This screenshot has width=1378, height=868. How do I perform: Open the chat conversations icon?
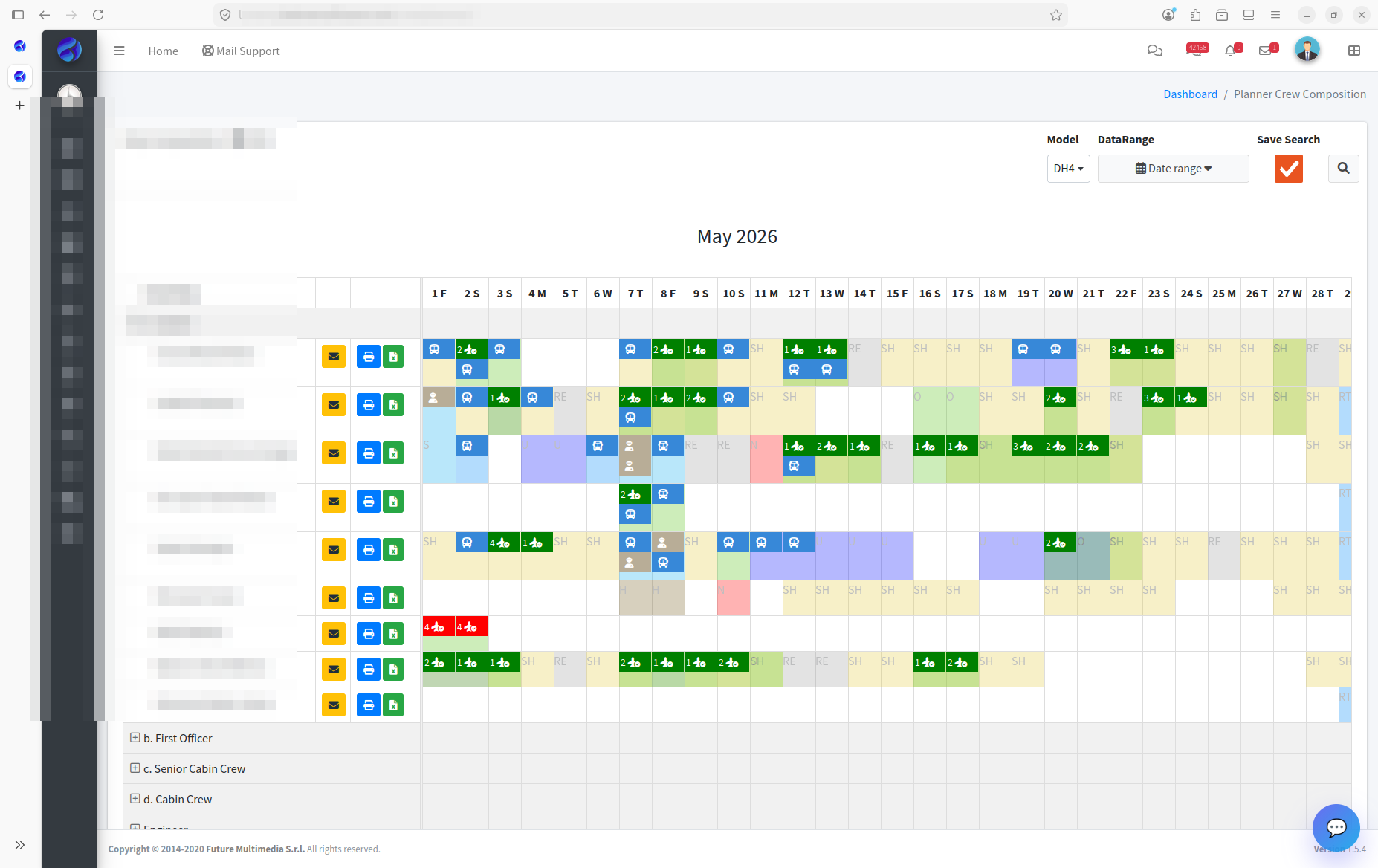(x=1154, y=51)
